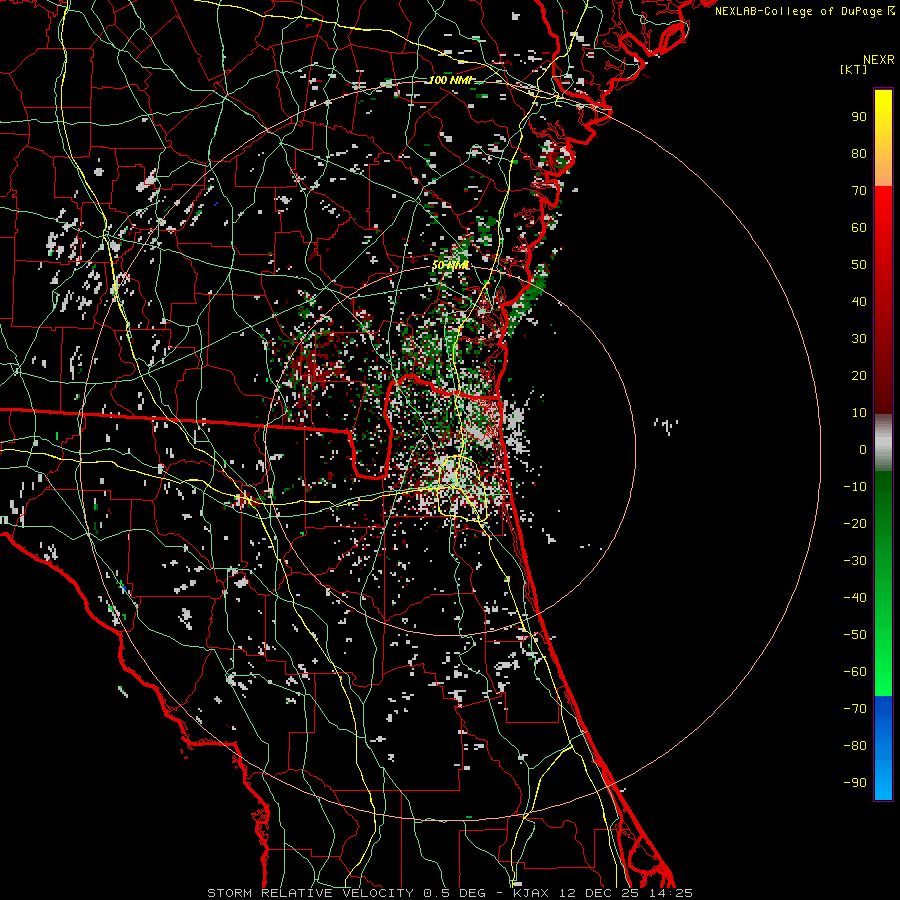Screen dimensions: 900x900
Task: Click the NEXR label above color scale
Action: tap(879, 60)
